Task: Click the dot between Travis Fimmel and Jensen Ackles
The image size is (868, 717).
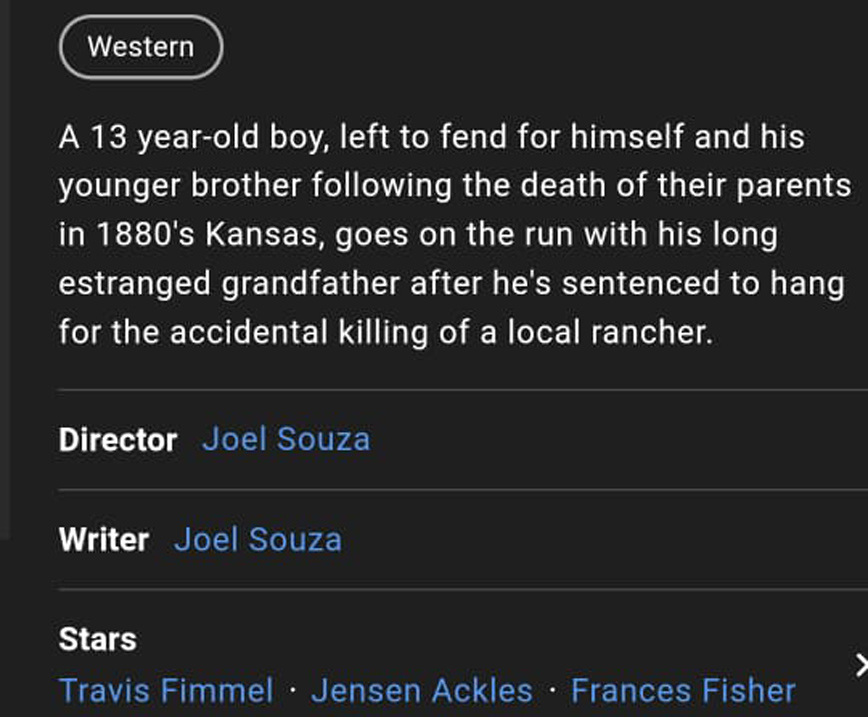Action: 292,691
